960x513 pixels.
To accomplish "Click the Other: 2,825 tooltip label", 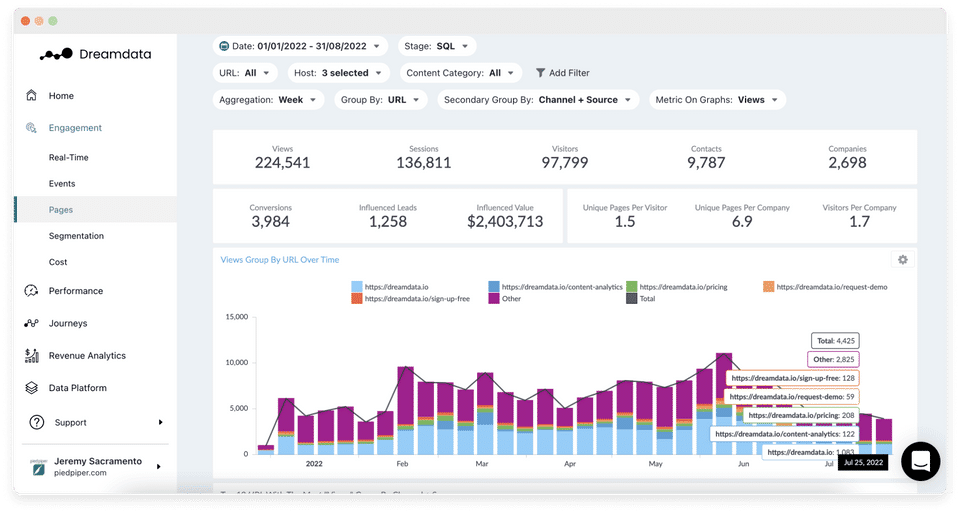I will tap(833, 359).
